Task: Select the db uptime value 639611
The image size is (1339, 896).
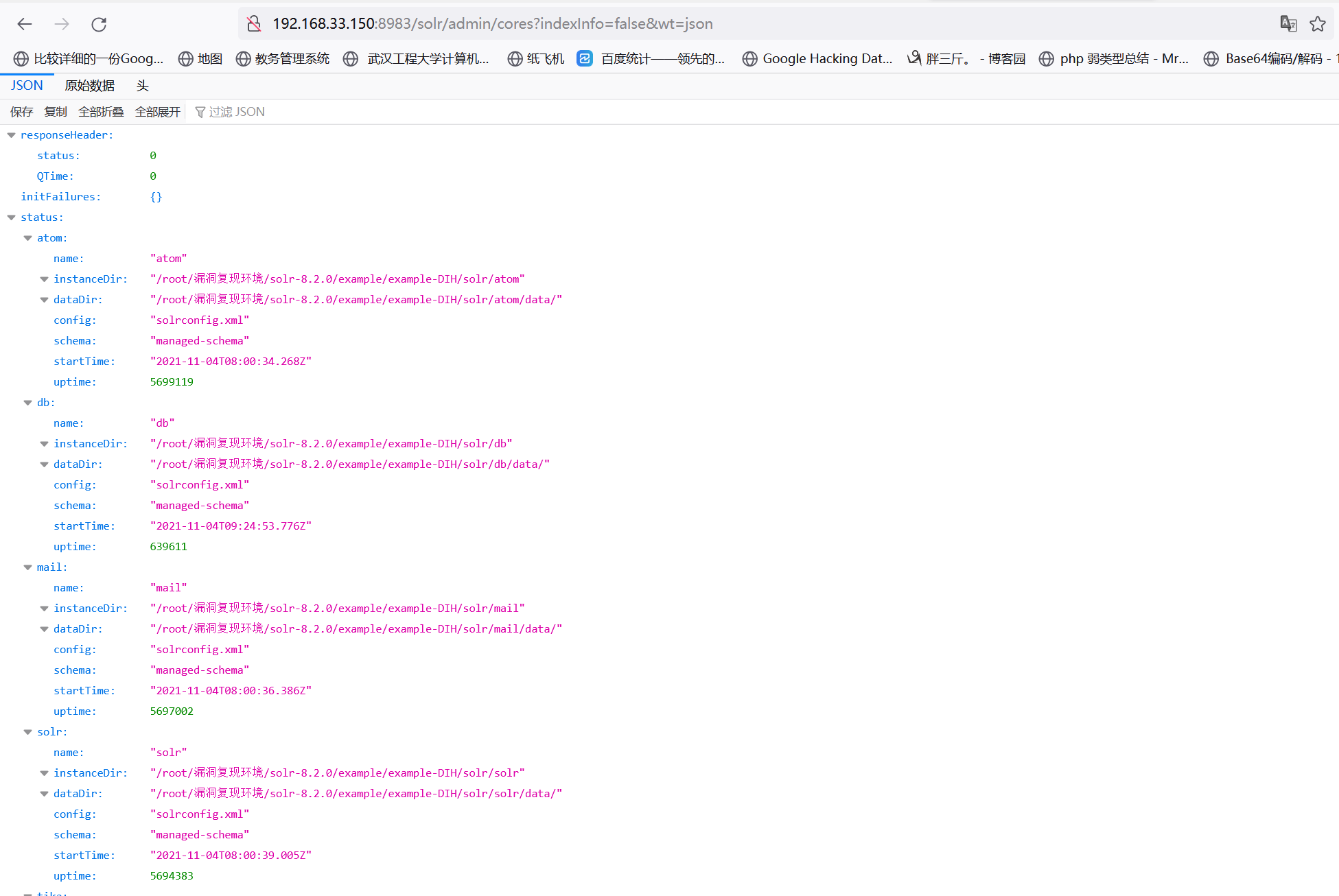Action: pyautogui.click(x=168, y=547)
